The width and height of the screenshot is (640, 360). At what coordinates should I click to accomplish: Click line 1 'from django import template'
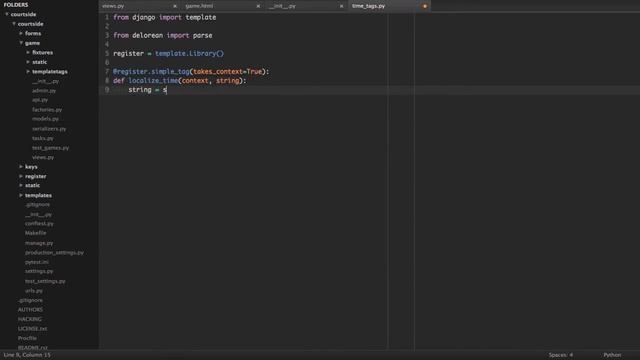click(x=164, y=17)
